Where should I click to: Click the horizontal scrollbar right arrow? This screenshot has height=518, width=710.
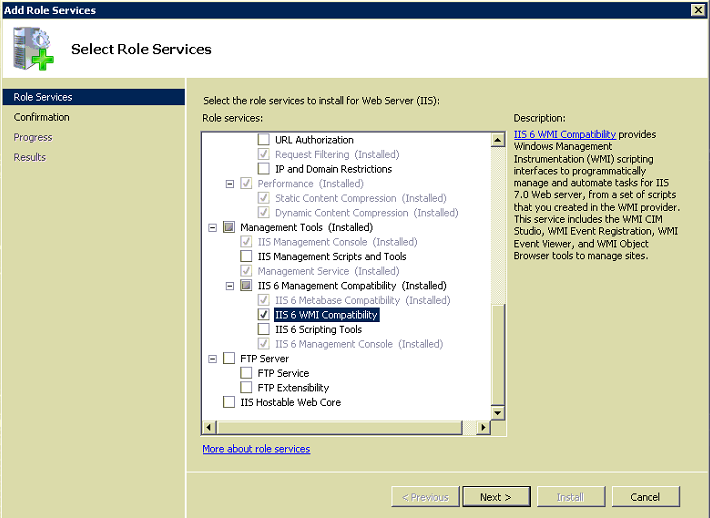pyautogui.click(x=484, y=427)
